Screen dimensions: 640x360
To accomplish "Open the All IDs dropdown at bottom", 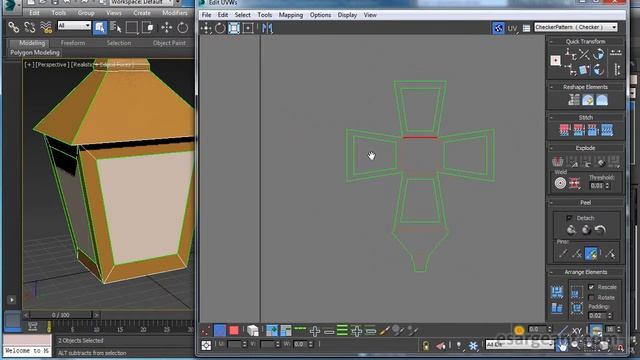I will pyautogui.click(x=519, y=345).
